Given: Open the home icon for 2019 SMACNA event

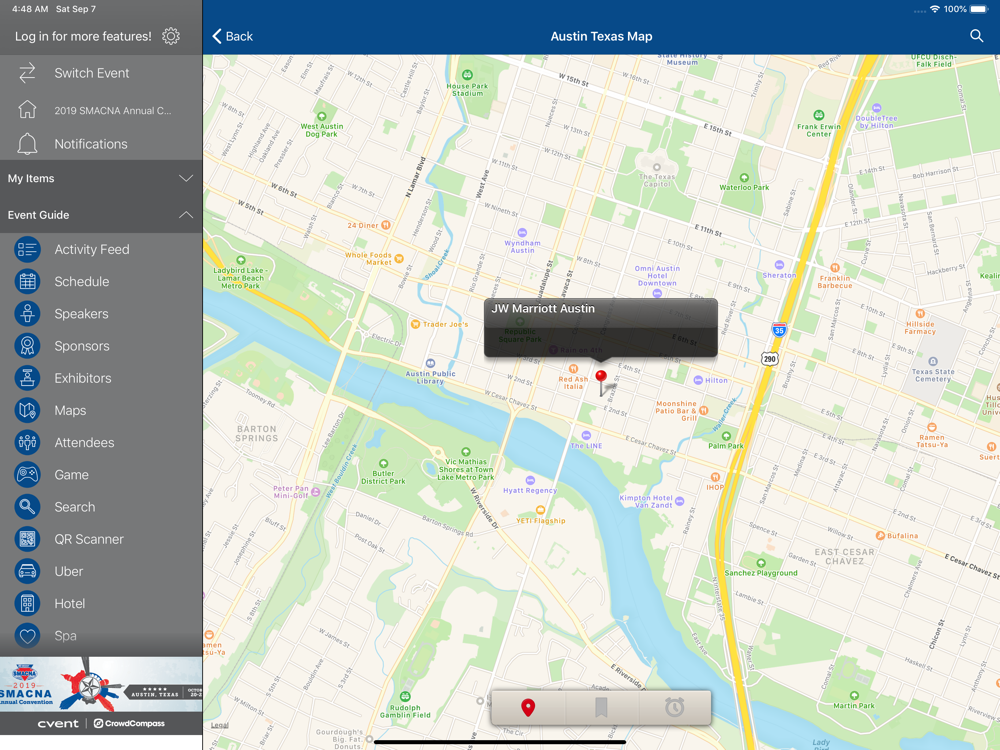Looking at the screenshot, I should click(x=27, y=110).
